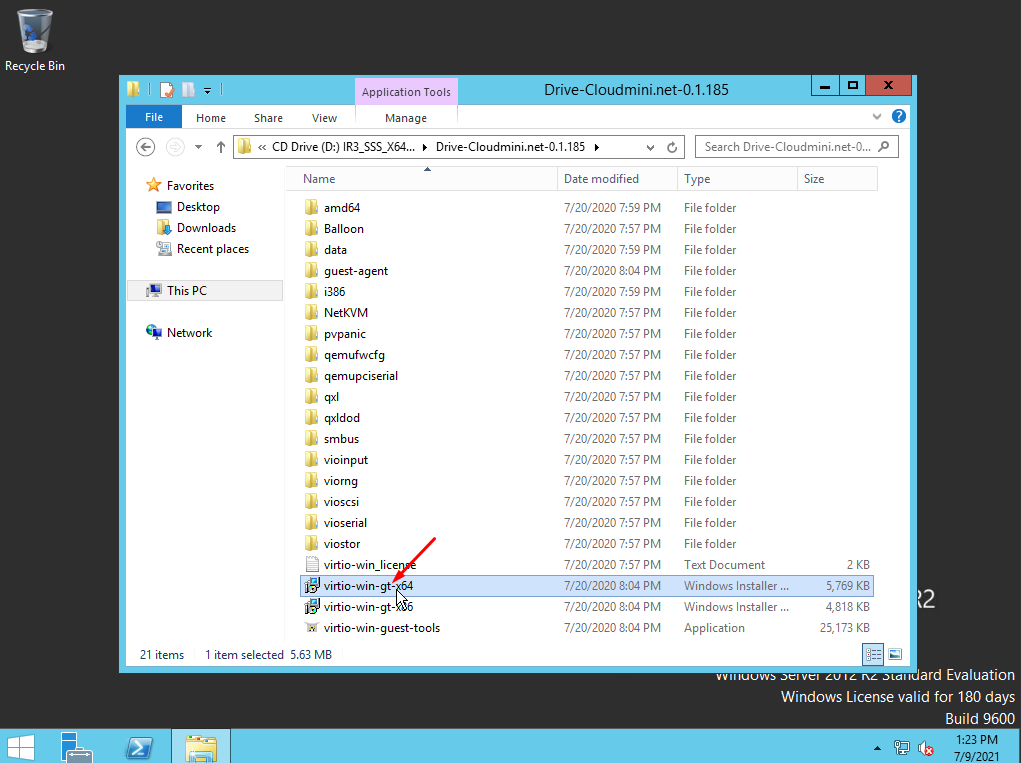This screenshot has width=1021, height=763.
Task: Sort by the Date modified column
Action: [x=617, y=178]
